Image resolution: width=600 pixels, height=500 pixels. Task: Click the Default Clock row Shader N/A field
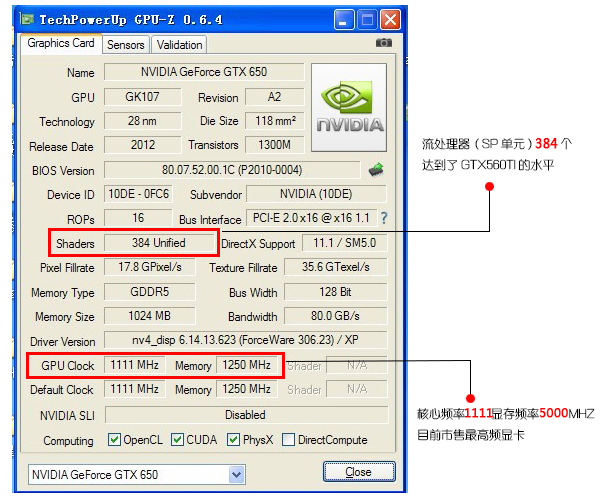357,389
